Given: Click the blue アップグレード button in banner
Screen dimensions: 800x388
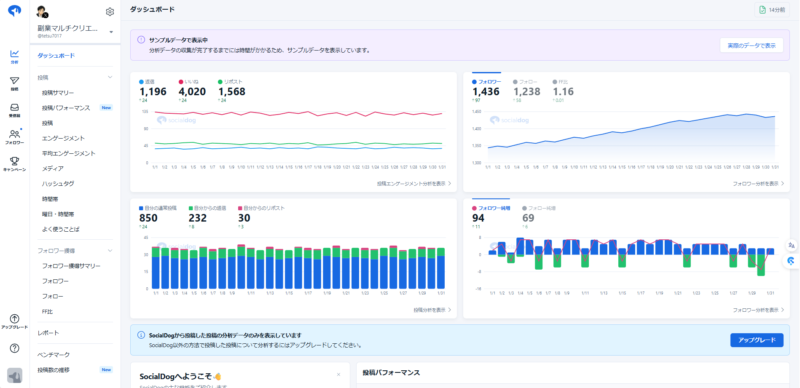Looking at the screenshot, I should coord(757,340).
